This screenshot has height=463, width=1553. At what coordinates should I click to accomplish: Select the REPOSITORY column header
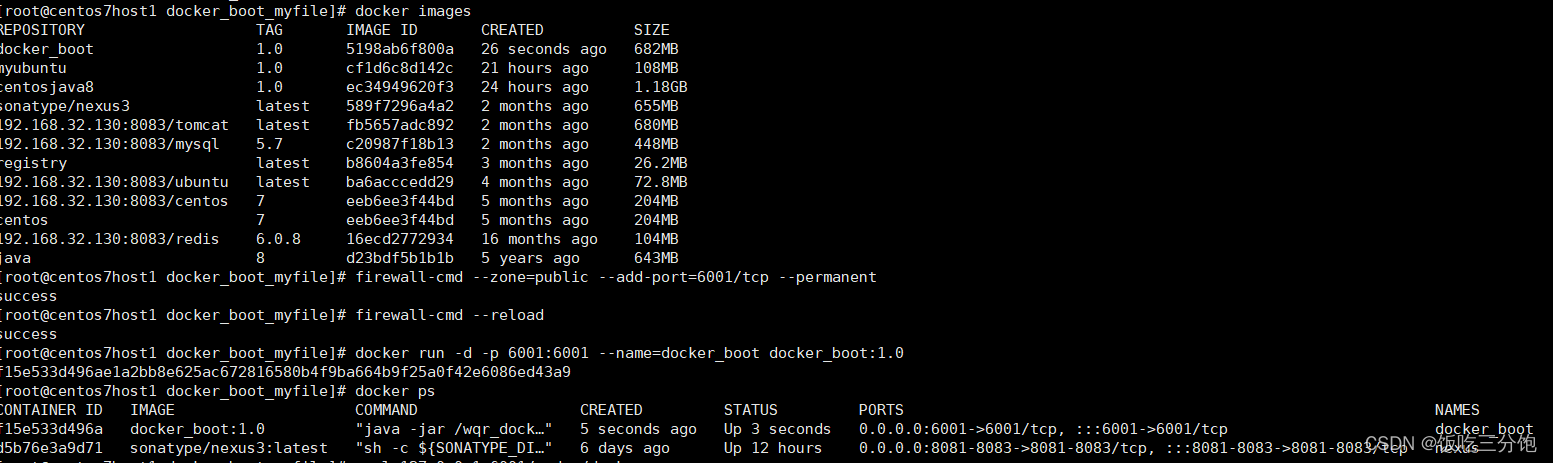point(42,30)
